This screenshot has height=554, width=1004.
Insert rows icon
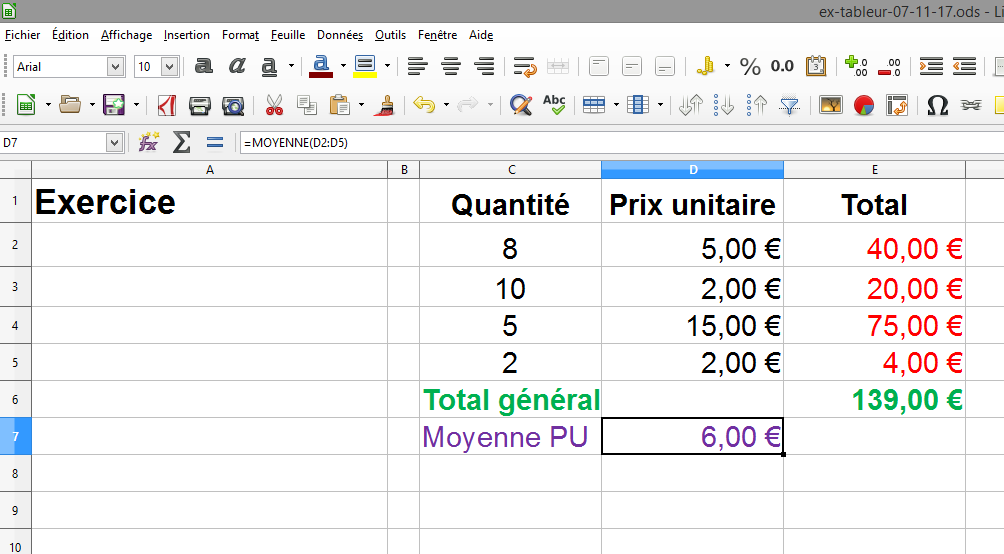click(594, 104)
